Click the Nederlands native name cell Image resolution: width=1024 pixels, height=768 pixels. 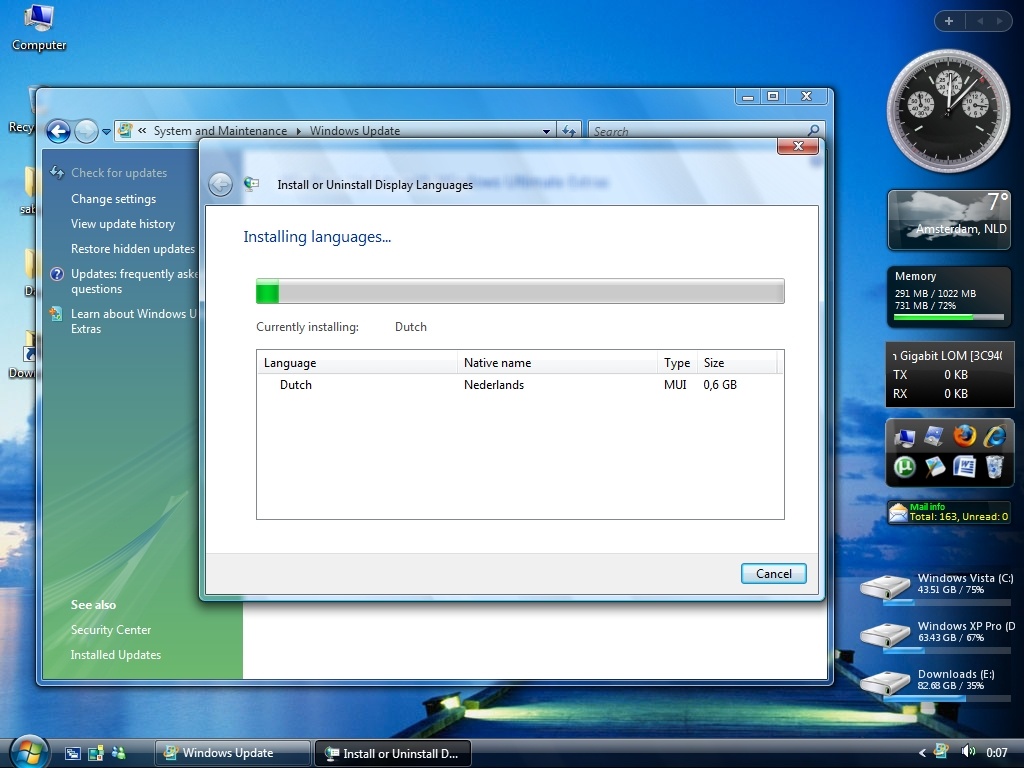pos(494,385)
